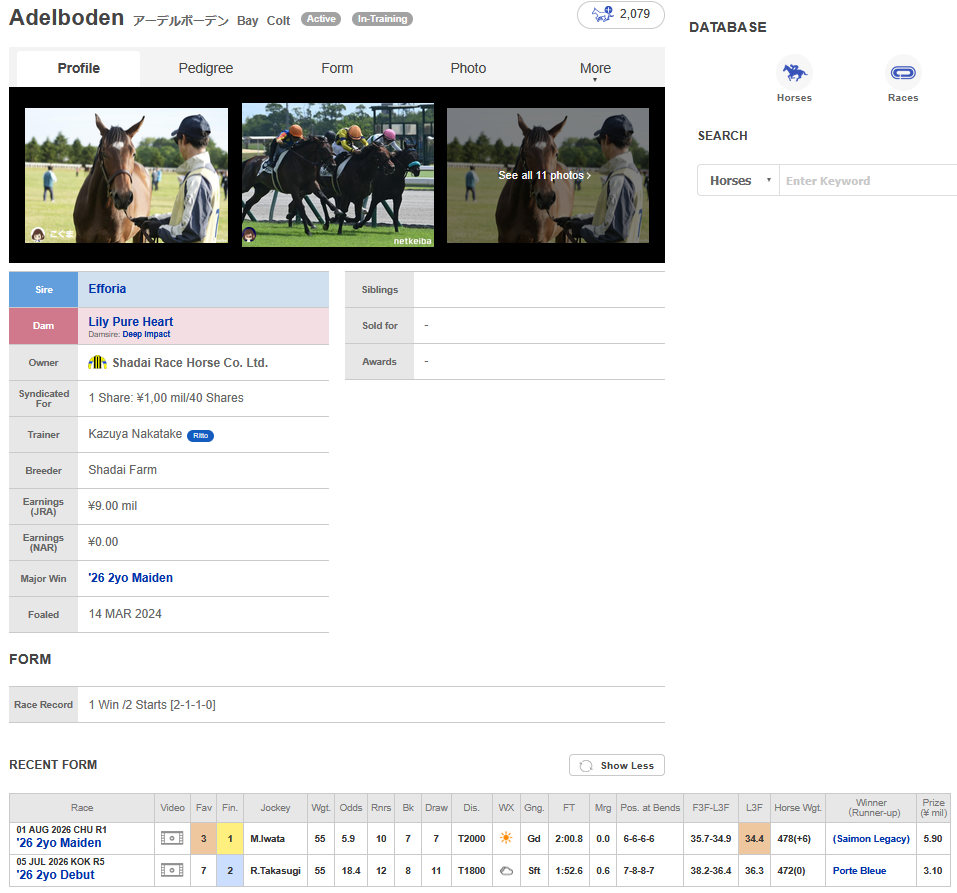Click race record 1 Win /2 Starts
Screen dimensions: 957x893
click(152, 705)
